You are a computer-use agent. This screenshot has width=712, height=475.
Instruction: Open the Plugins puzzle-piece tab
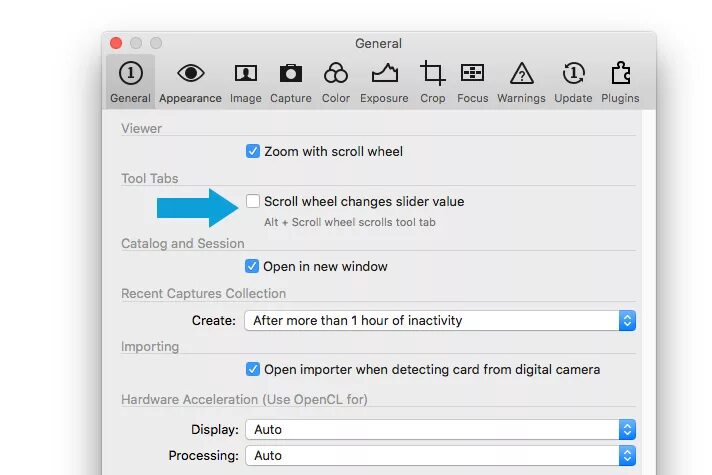620,83
